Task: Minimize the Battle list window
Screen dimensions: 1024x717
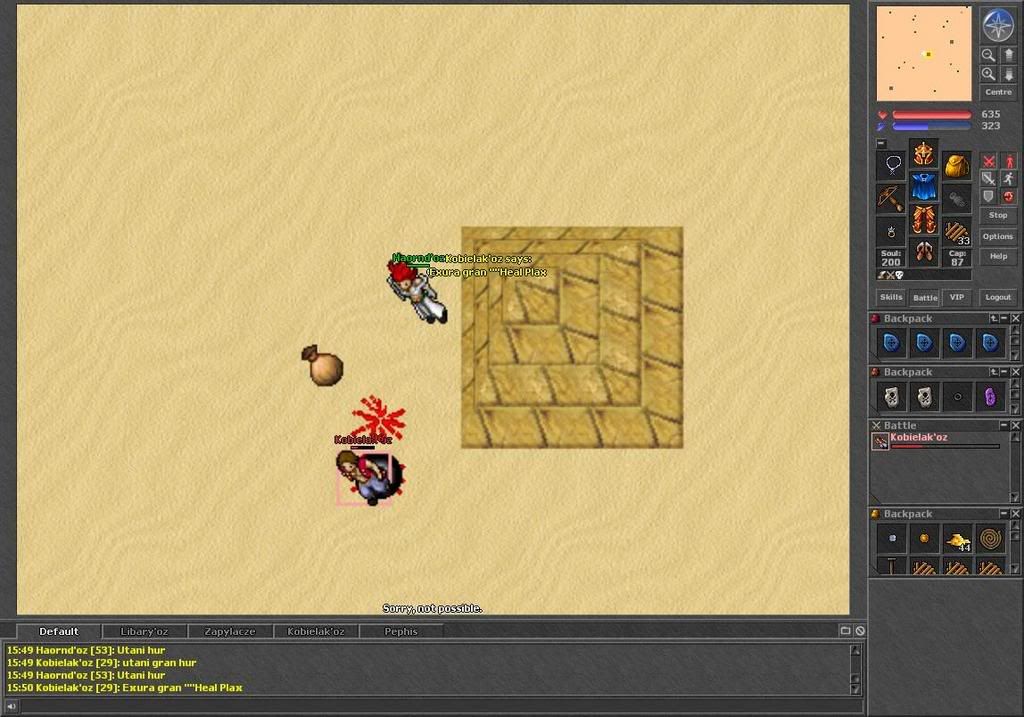Action: pyautogui.click(x=1004, y=426)
